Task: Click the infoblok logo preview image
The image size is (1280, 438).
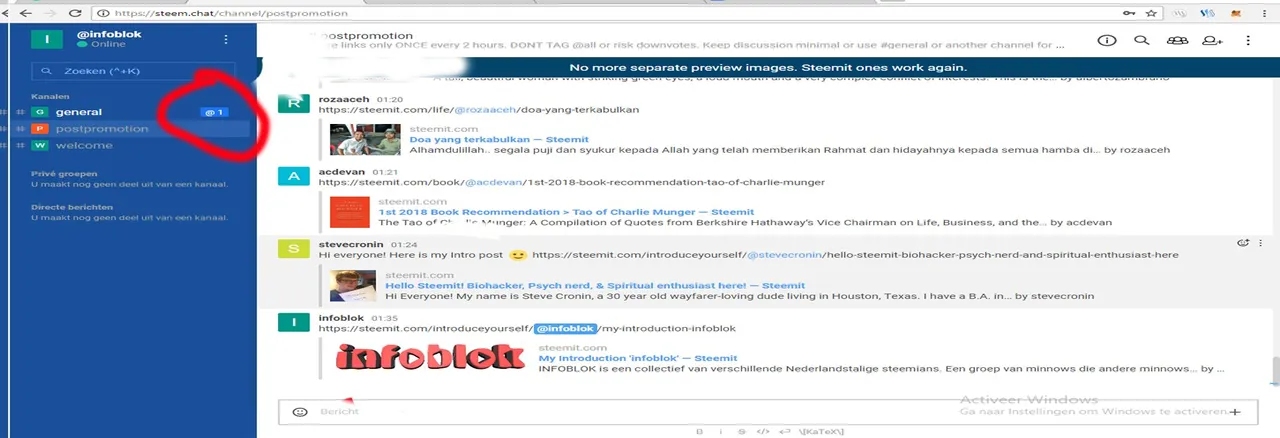Action: [430, 358]
